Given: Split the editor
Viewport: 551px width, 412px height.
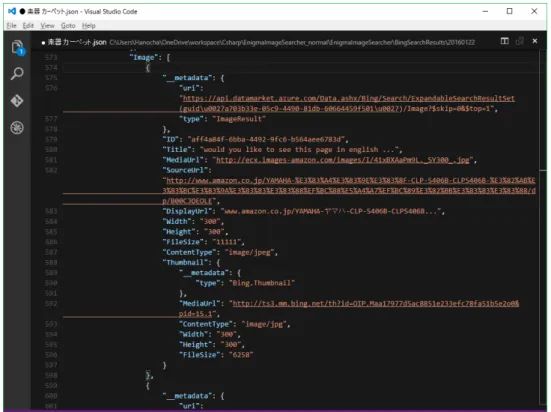Looking at the screenshot, I should [505, 41].
